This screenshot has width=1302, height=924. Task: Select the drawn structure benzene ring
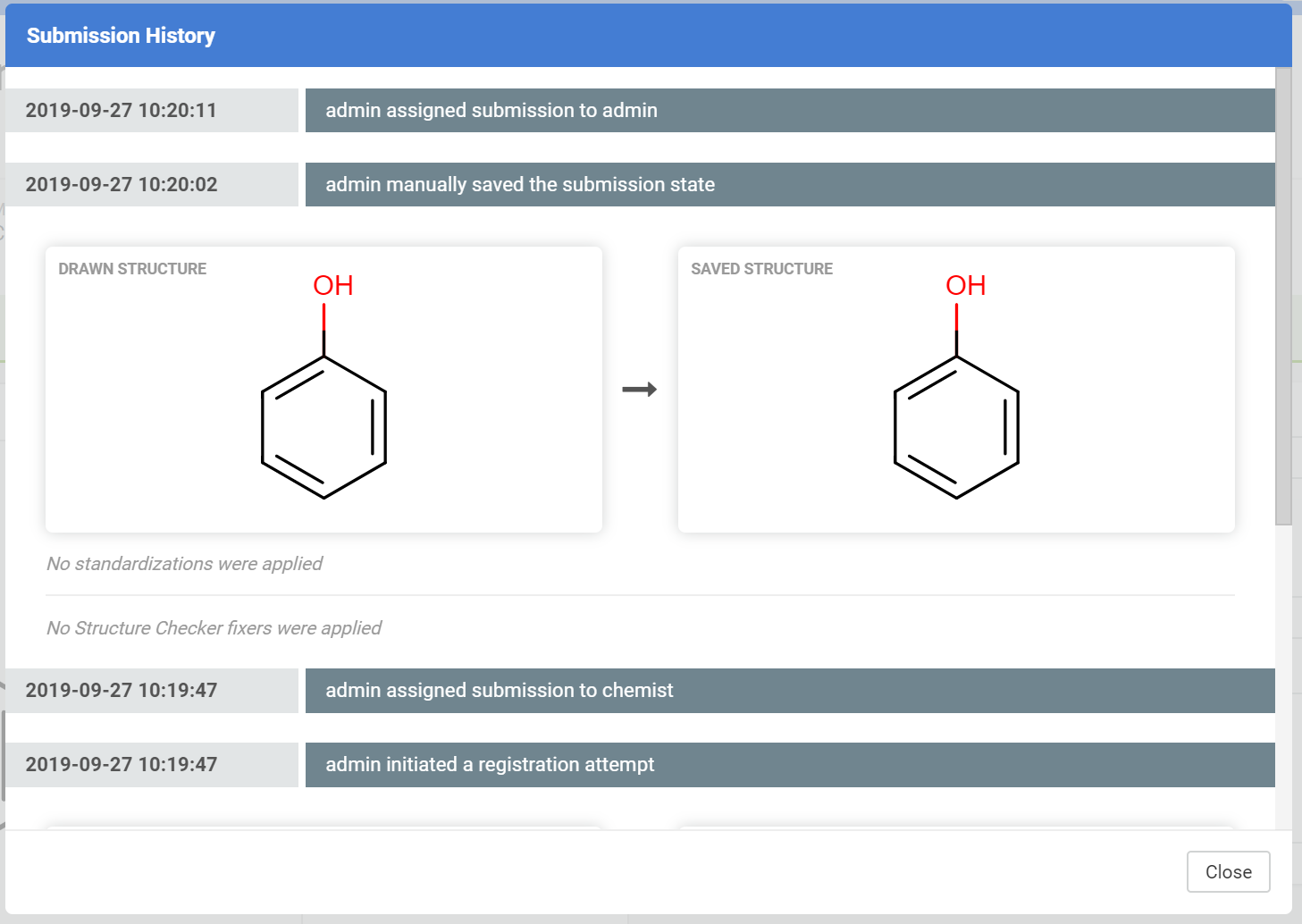pos(323,427)
